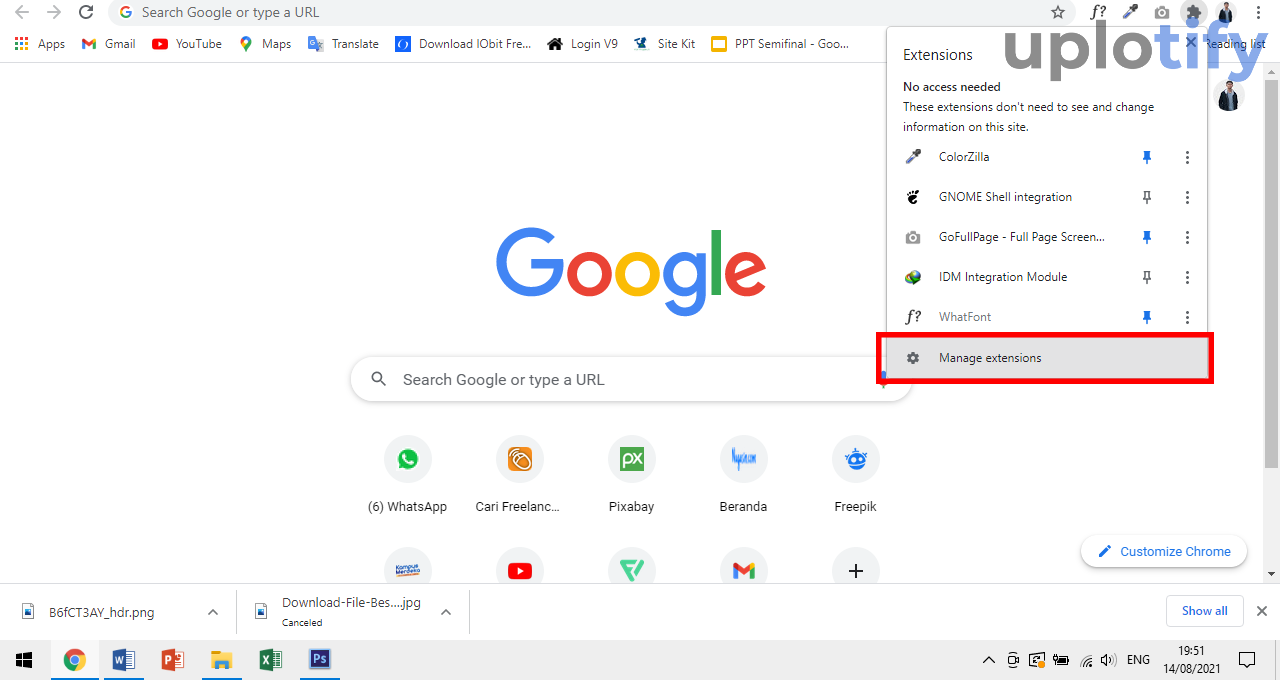The height and width of the screenshot is (680, 1280).
Task: Open the Site Kit bookmark
Action: (x=665, y=44)
